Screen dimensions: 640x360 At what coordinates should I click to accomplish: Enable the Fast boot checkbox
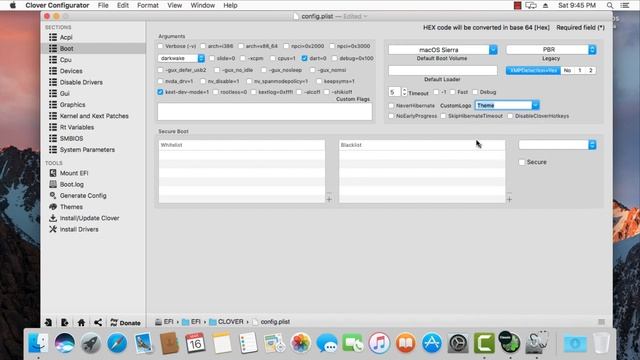[452, 92]
